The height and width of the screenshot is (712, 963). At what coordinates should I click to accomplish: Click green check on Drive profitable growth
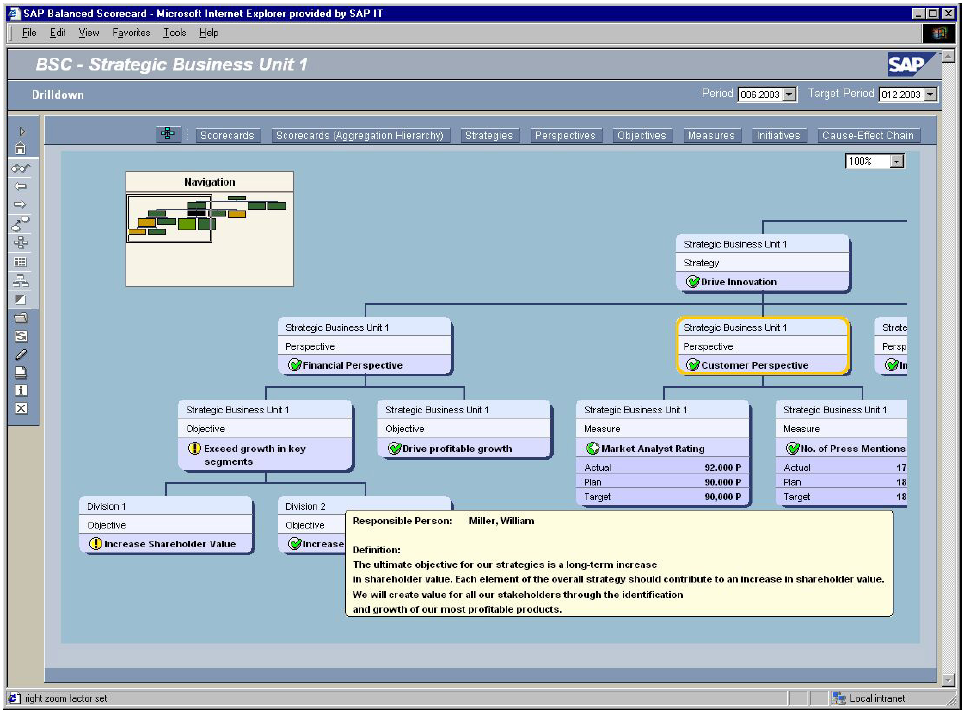[x=394, y=448]
